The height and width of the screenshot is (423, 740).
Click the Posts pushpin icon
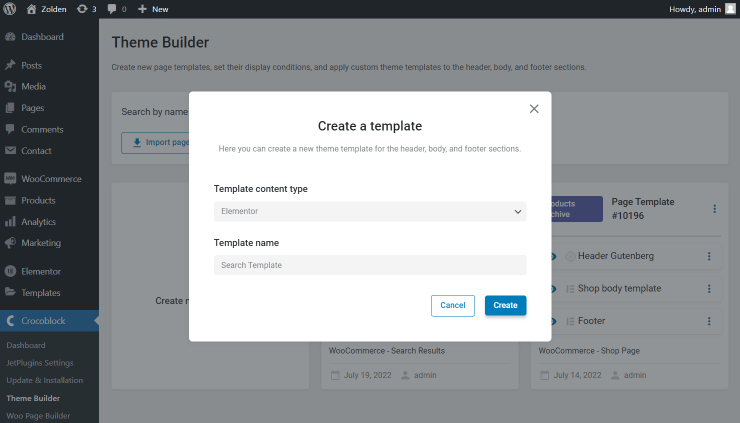click(10, 65)
